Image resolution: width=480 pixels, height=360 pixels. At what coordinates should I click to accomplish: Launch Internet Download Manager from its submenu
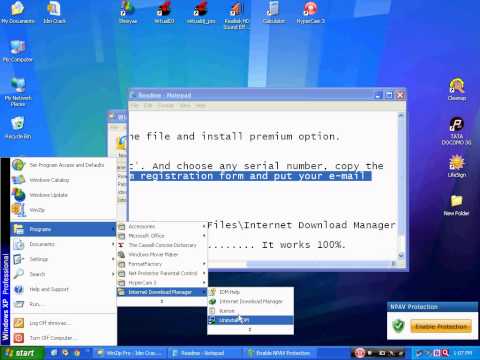click(x=250, y=301)
